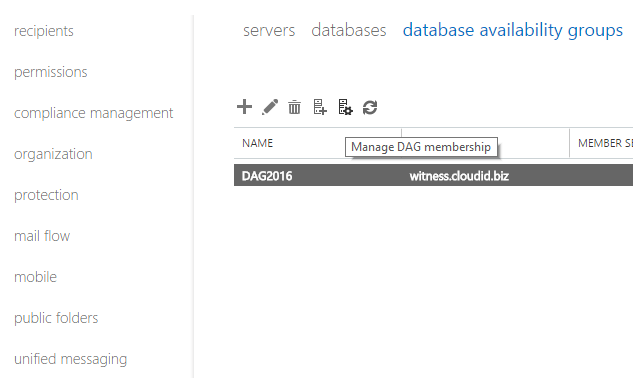Go to permissions section

(50, 72)
